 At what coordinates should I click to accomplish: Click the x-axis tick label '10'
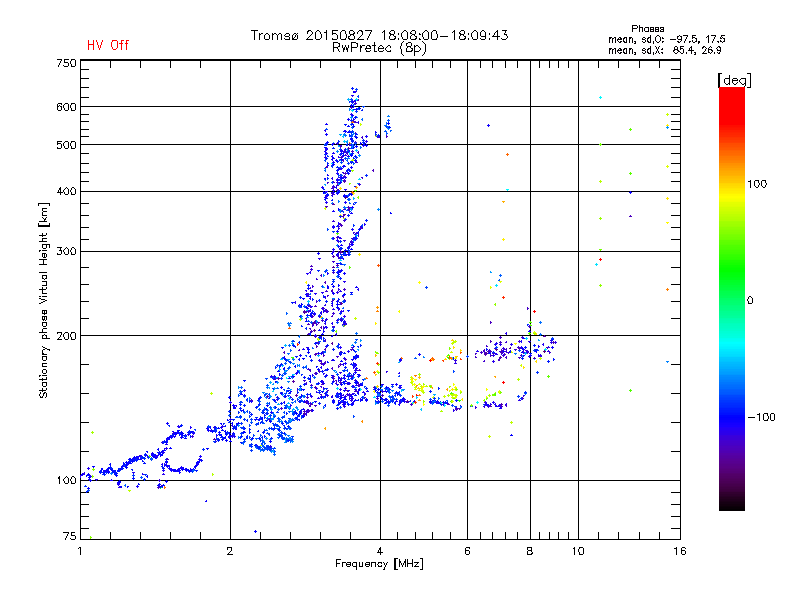[x=578, y=551]
